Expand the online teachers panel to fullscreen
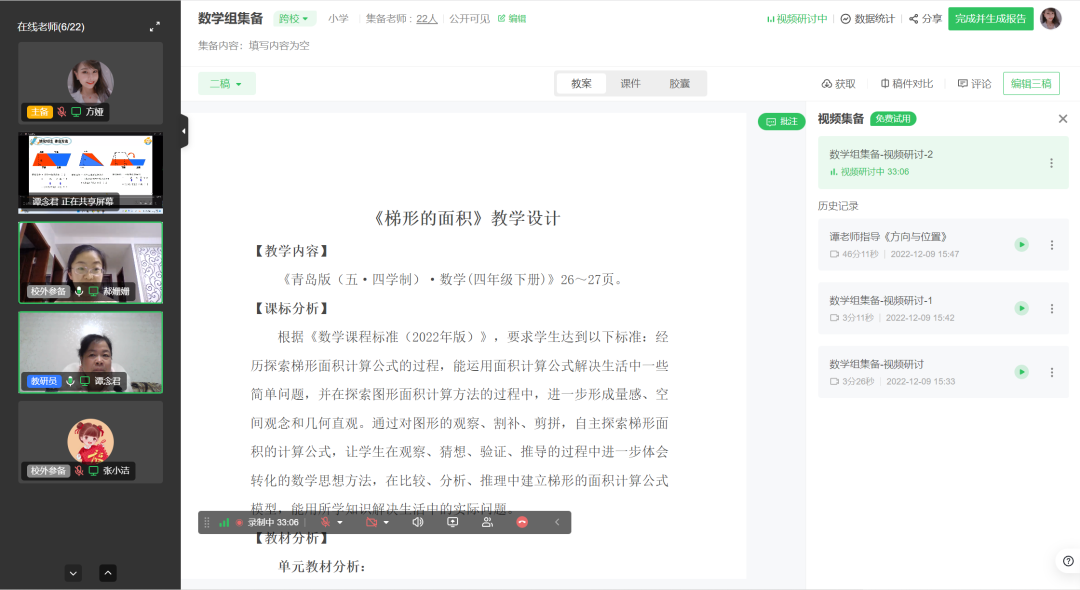The width and height of the screenshot is (1080, 590). (154, 27)
